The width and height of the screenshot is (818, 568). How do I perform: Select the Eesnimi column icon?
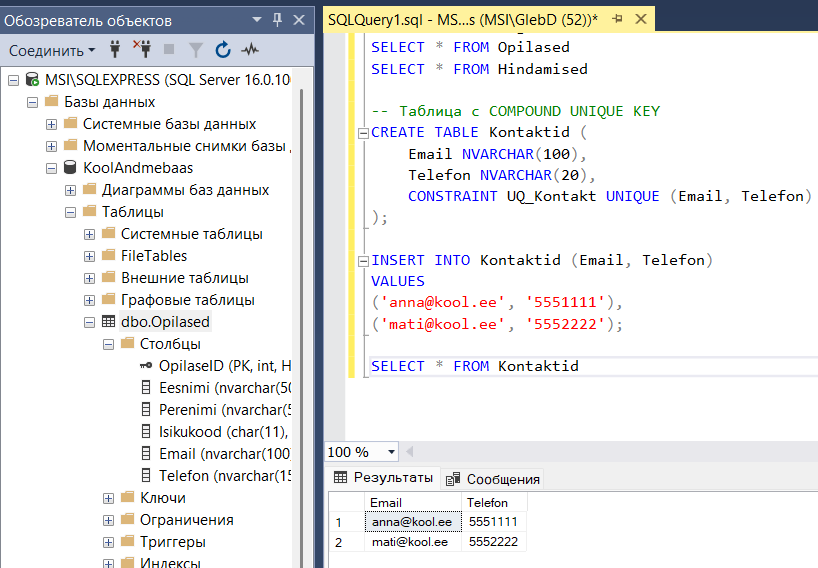[x=147, y=388]
